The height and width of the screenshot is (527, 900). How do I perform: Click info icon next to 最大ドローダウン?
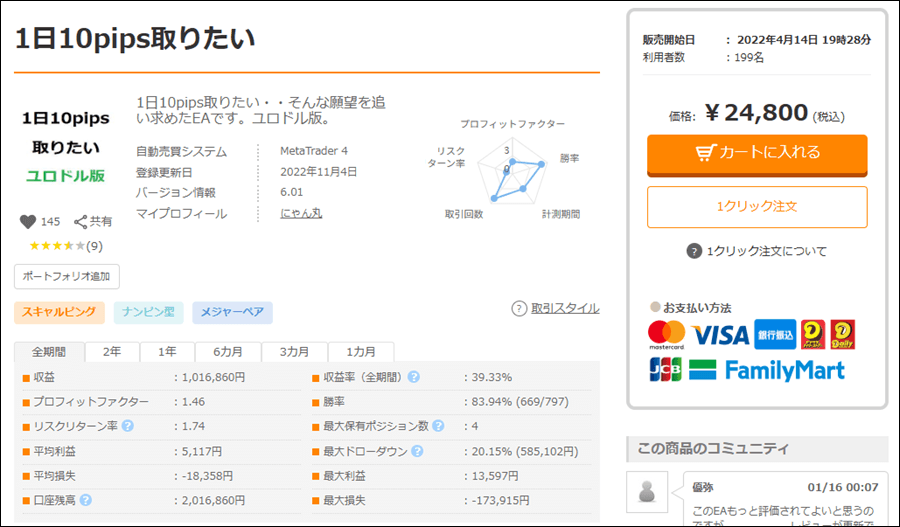(414, 451)
